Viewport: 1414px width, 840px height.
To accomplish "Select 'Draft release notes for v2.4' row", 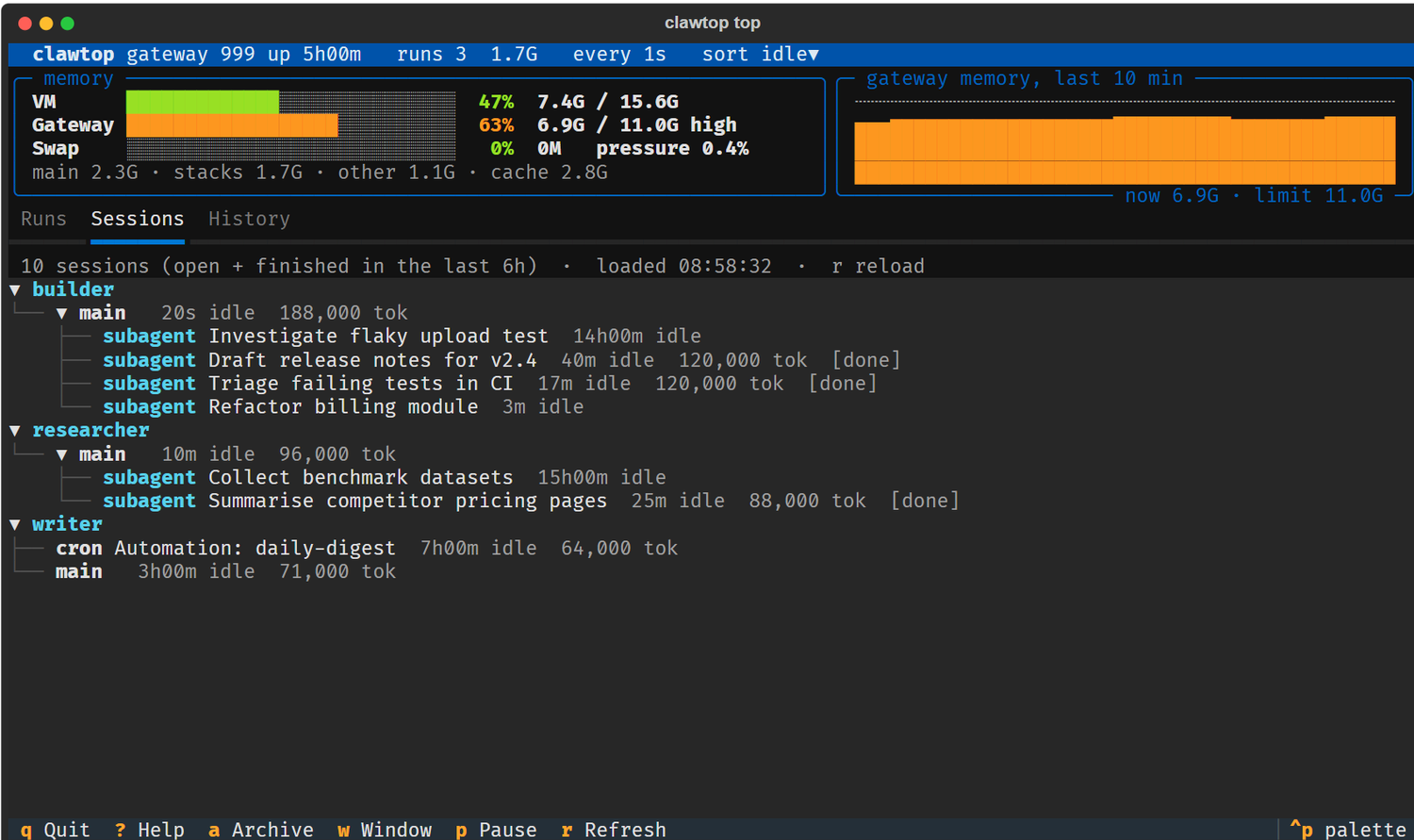I will pyautogui.click(x=501, y=360).
